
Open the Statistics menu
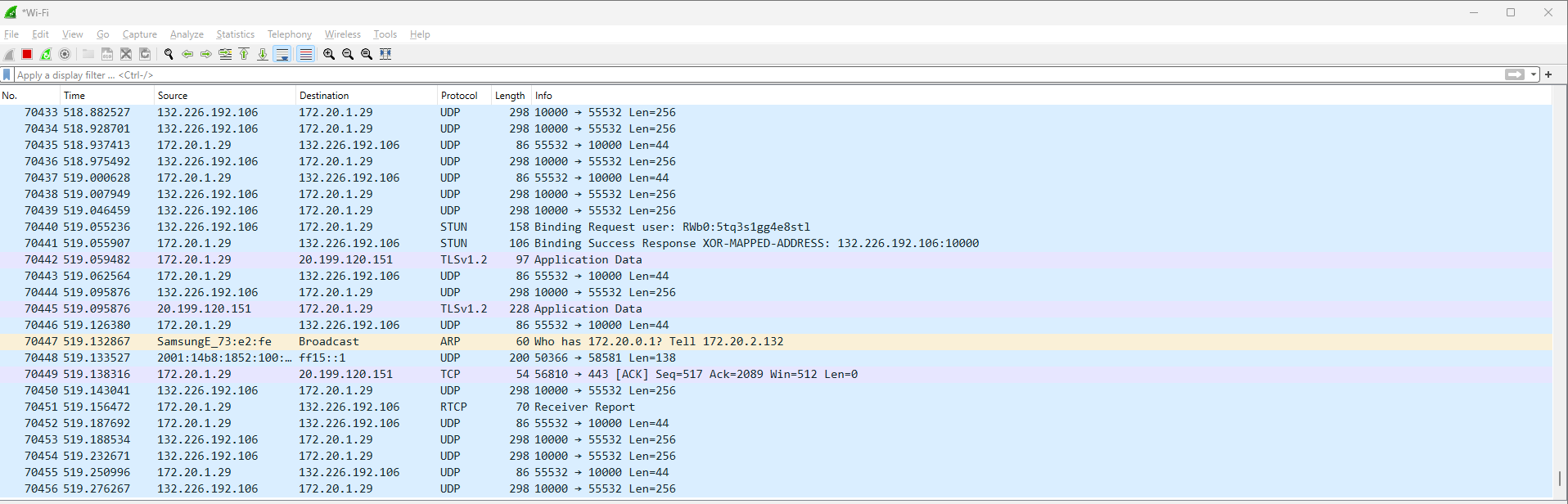(235, 34)
